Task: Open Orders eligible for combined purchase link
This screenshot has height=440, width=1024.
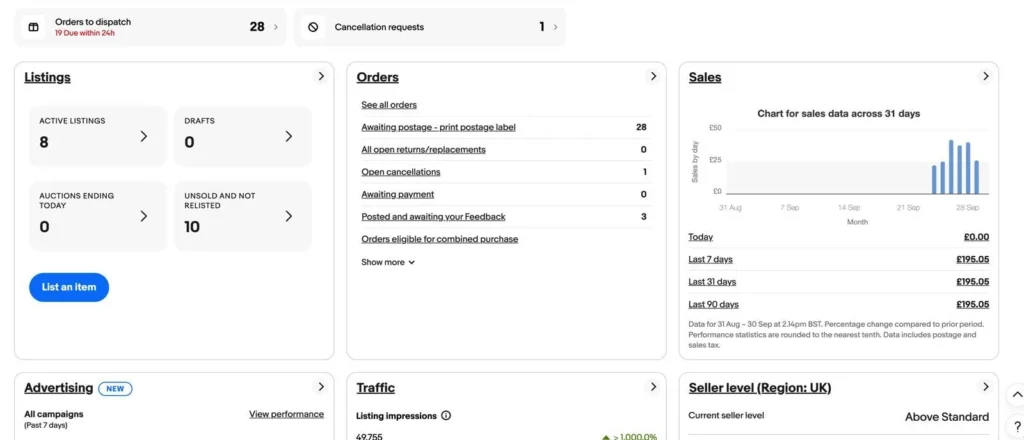Action: point(440,239)
